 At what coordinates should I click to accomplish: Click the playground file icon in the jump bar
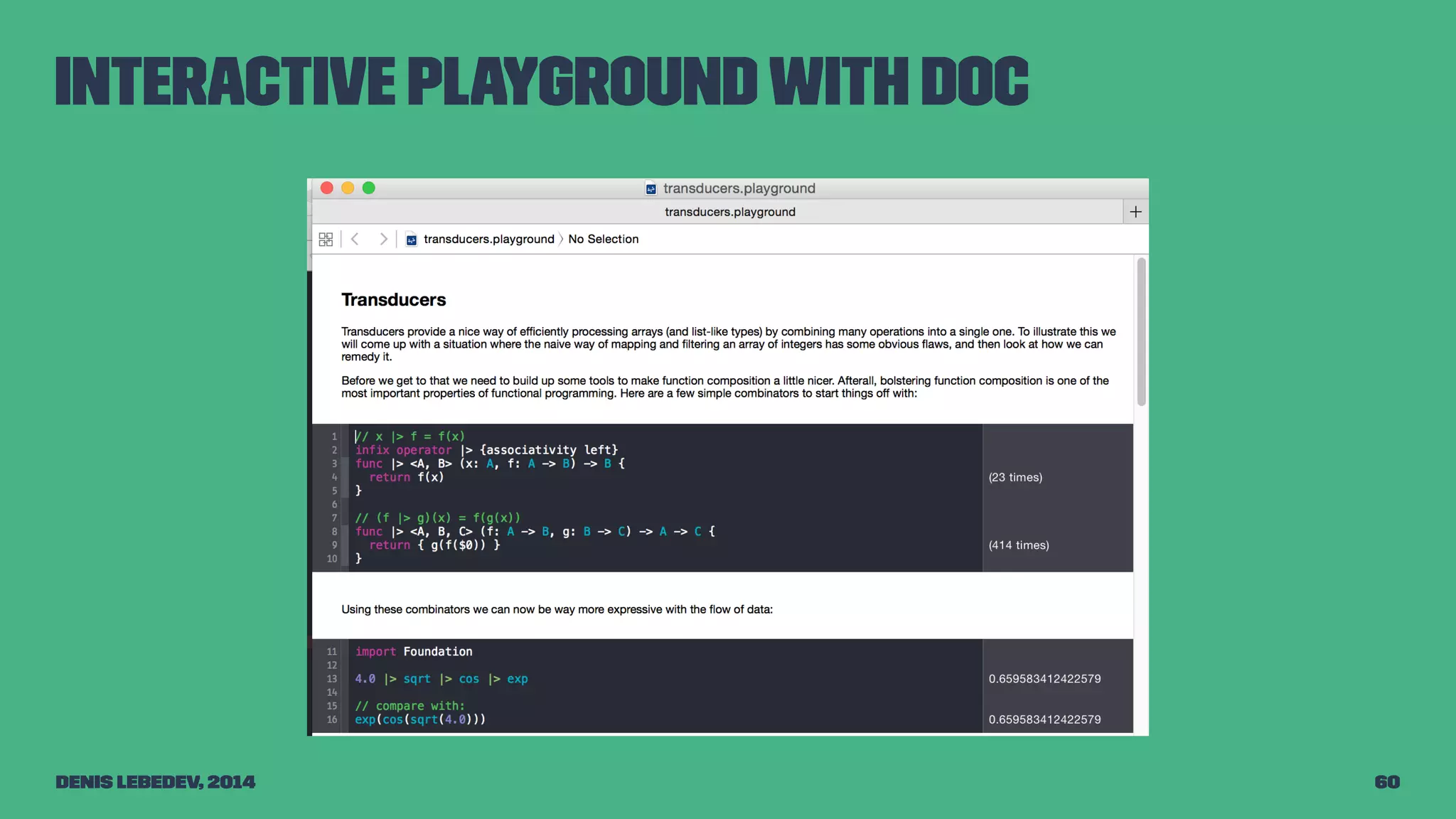click(411, 240)
